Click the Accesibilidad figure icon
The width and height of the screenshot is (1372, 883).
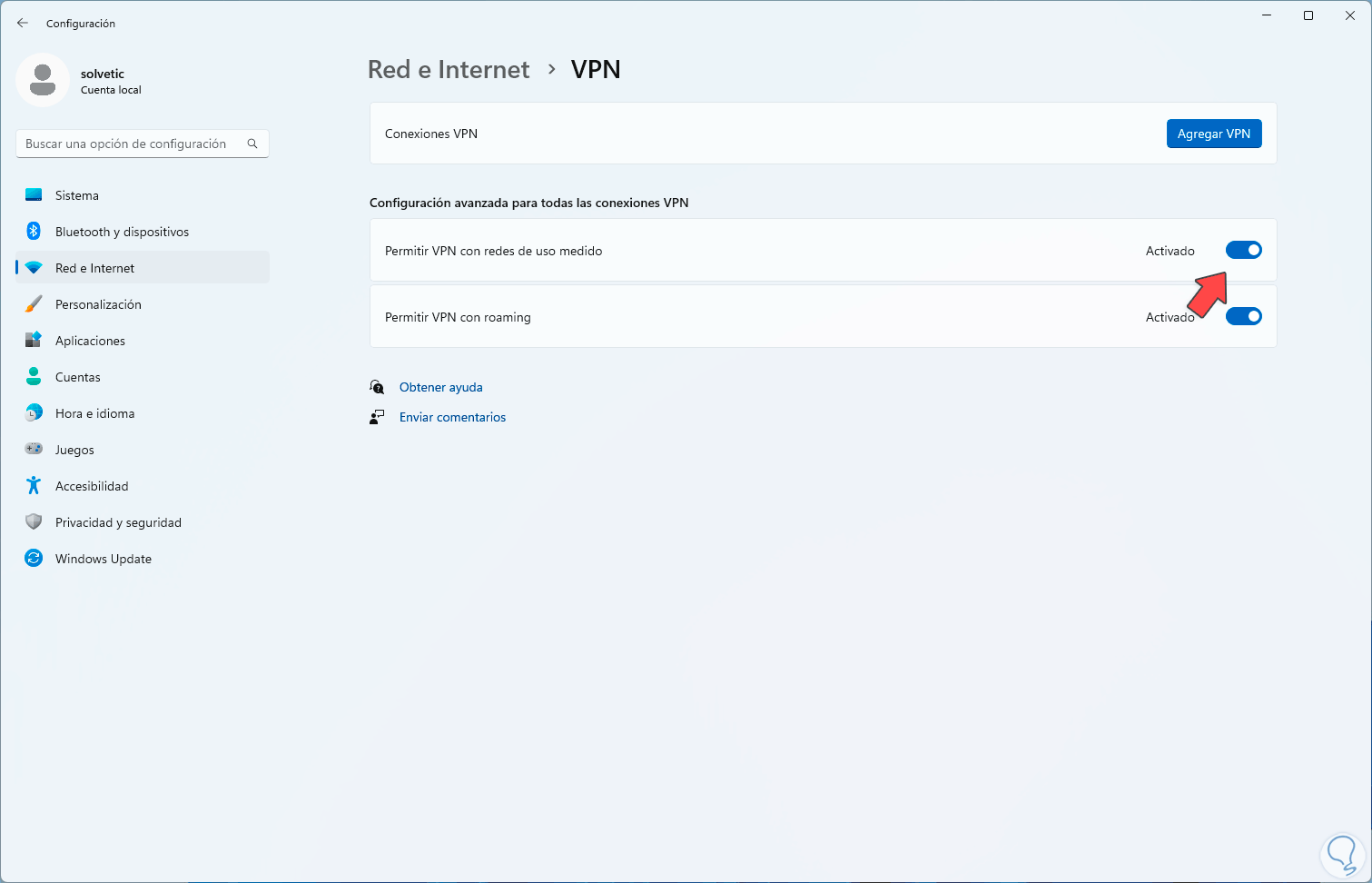34,486
